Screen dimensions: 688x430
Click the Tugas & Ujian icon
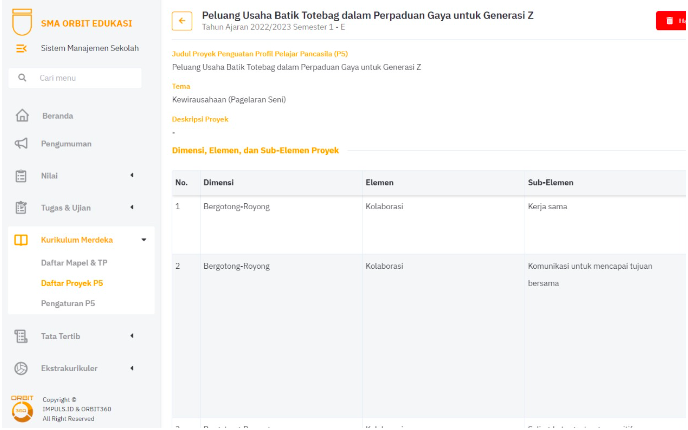click(x=21, y=208)
